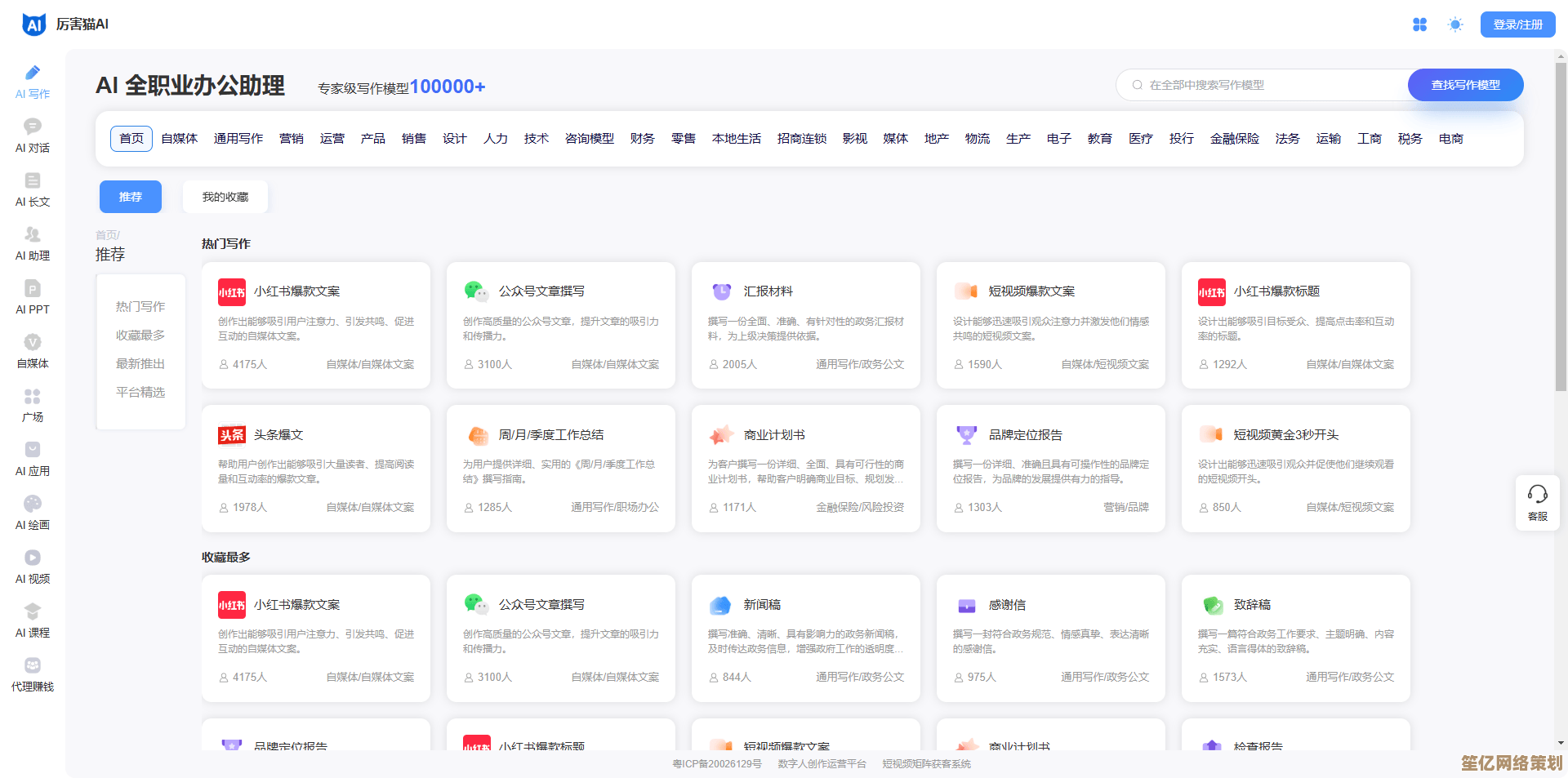Open 代理赚钱 sidebar icon
This screenshot has width=1568, height=778.
pos(33,665)
